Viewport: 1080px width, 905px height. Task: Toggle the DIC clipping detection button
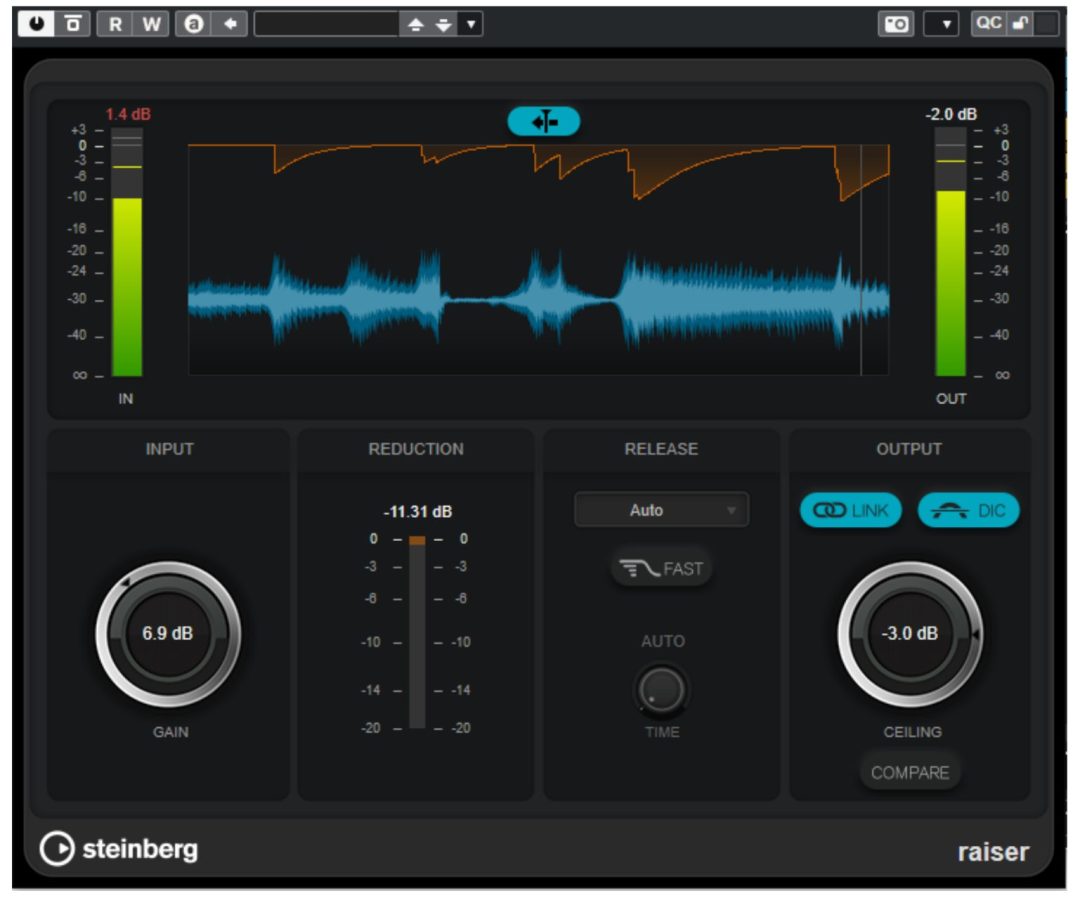coord(968,510)
